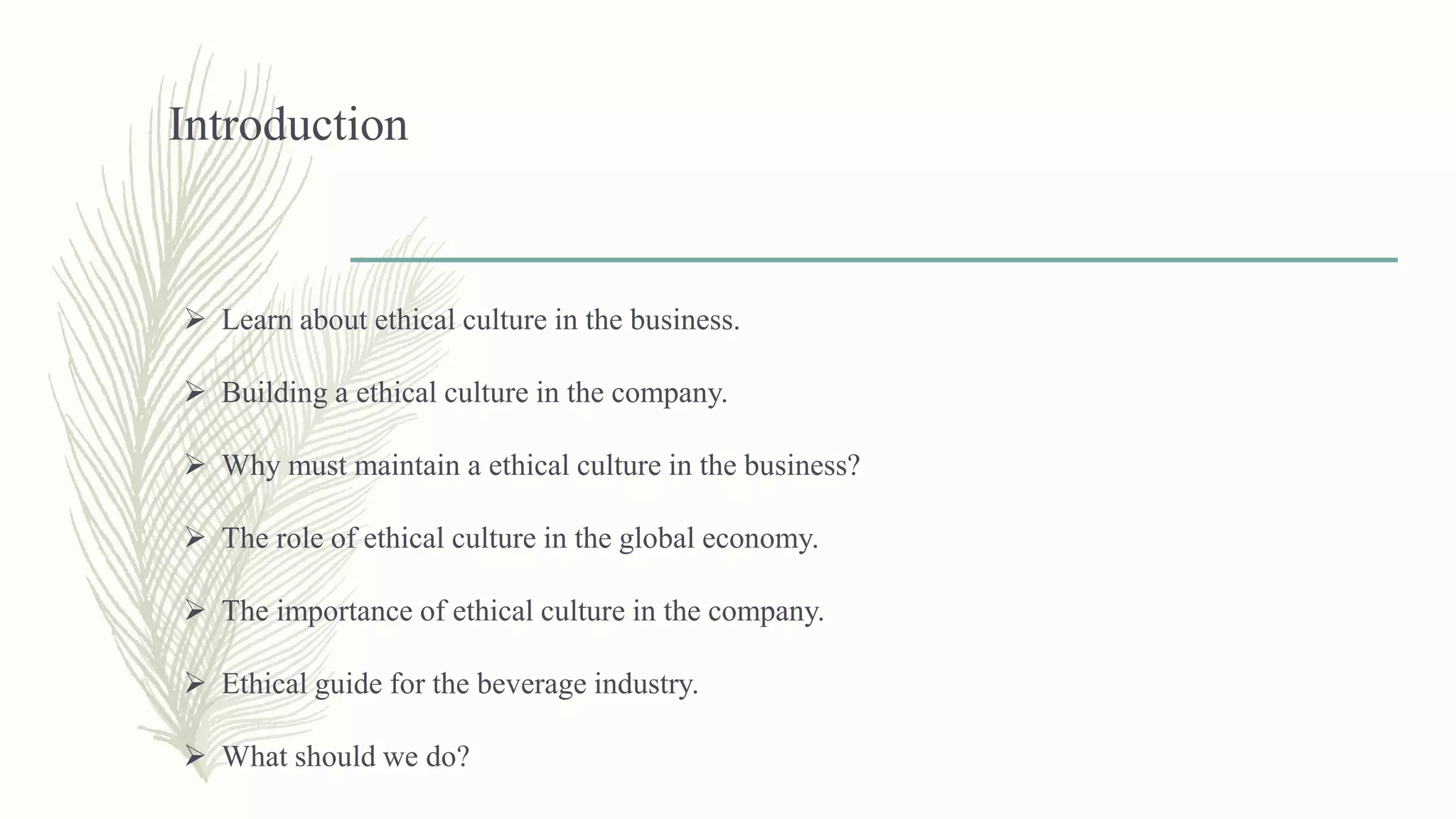Click the question 'Why must maintain a ethical culture'
Image resolution: width=1456 pixels, height=819 pixels.
[541, 466]
